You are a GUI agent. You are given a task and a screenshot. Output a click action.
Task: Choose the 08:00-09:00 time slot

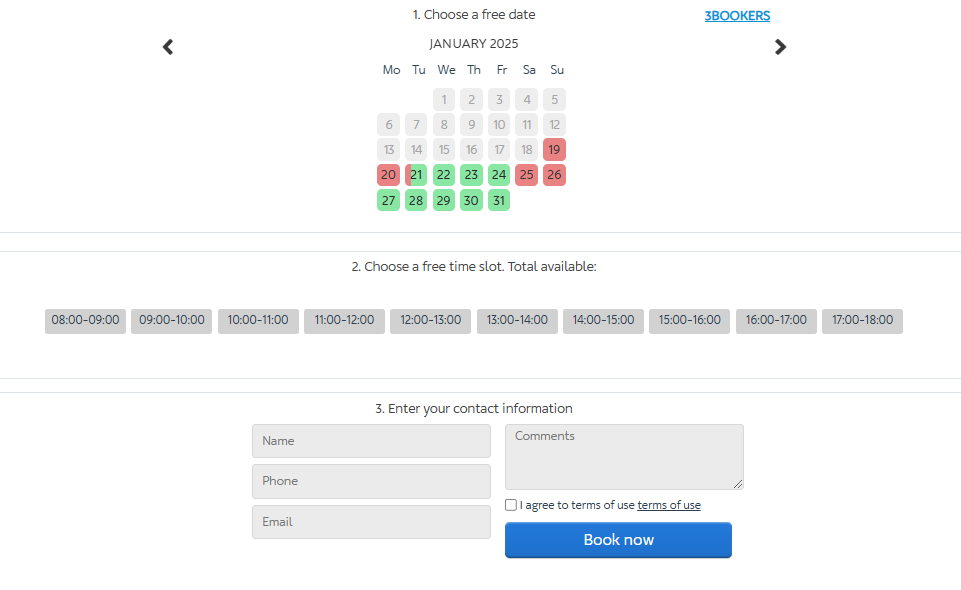pos(85,321)
